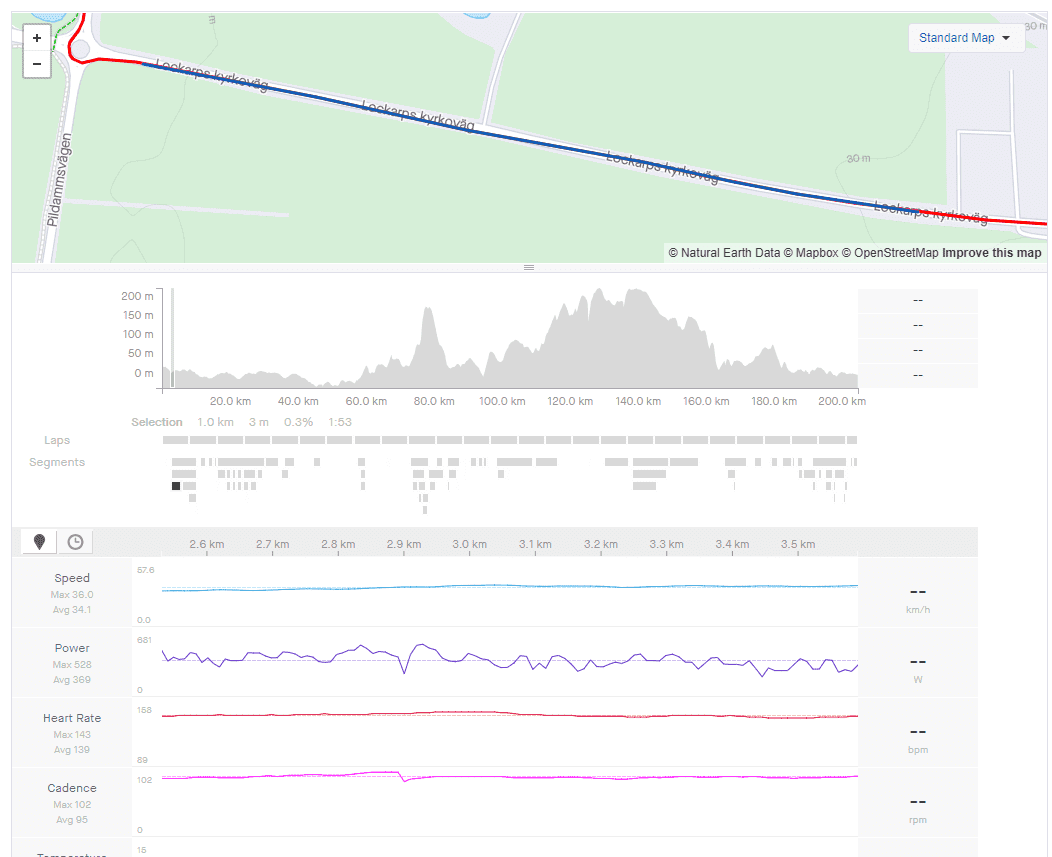Click the Heart Rate chart label
The image size is (1052, 857).
point(72,718)
